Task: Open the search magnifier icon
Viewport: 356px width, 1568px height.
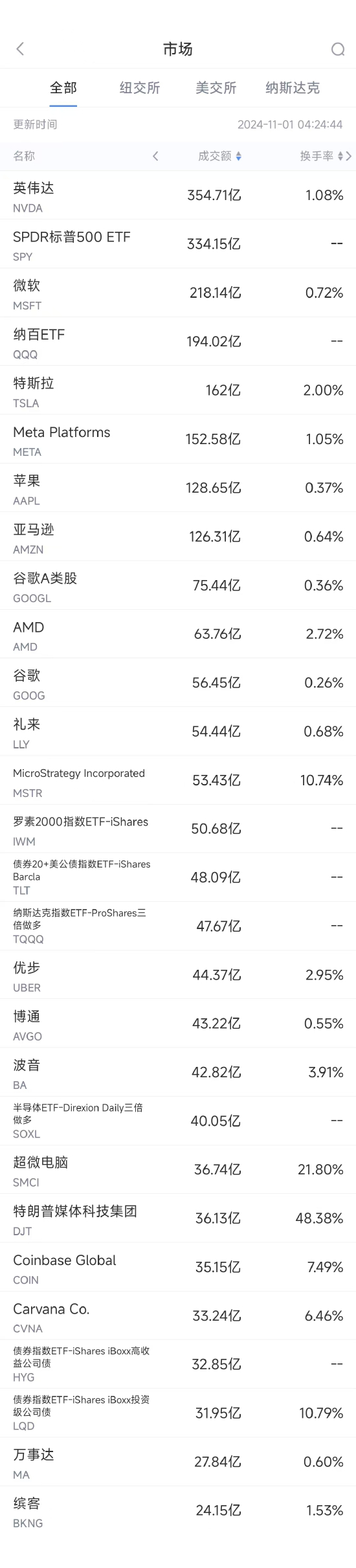Action: [x=338, y=49]
